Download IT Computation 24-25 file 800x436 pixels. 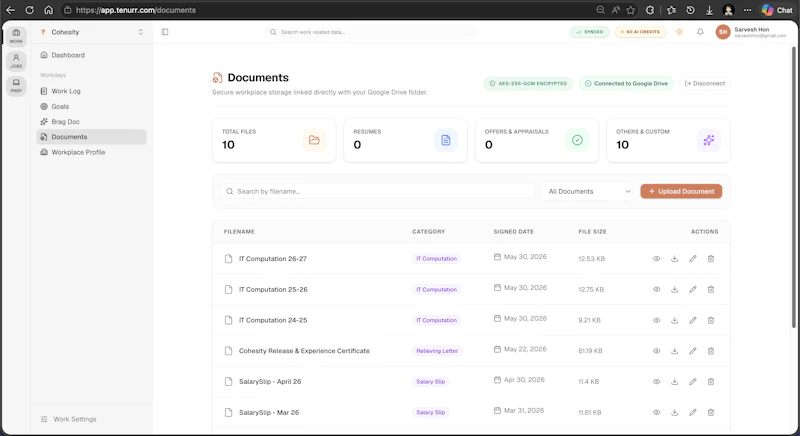pos(674,320)
